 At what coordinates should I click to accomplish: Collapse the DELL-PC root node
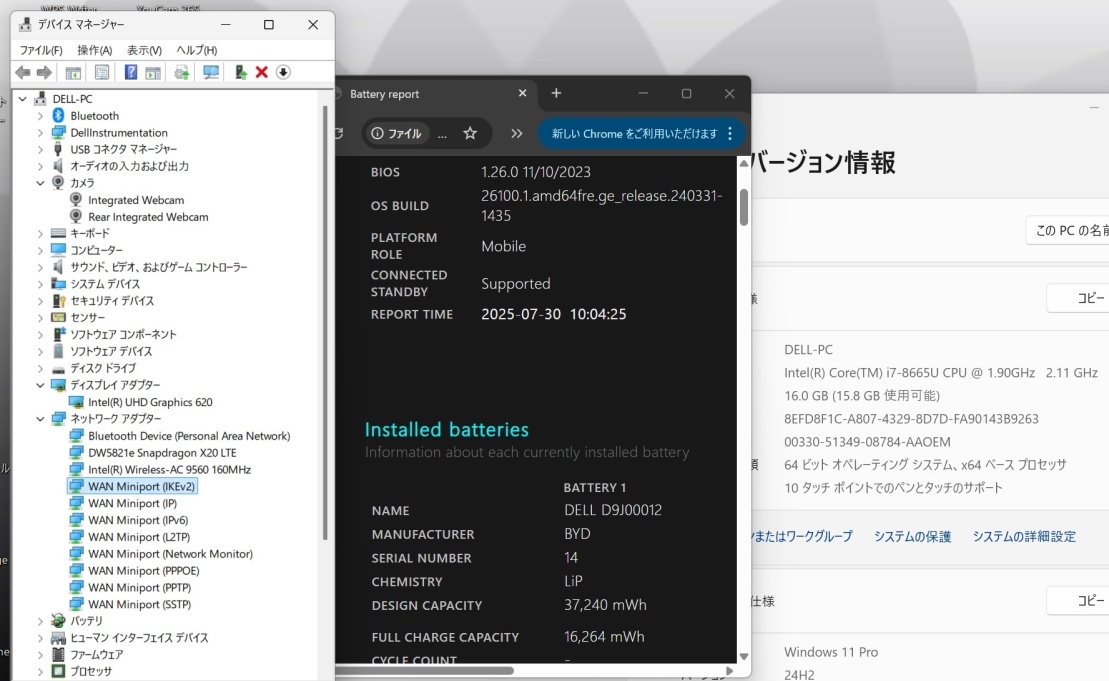coord(23,99)
